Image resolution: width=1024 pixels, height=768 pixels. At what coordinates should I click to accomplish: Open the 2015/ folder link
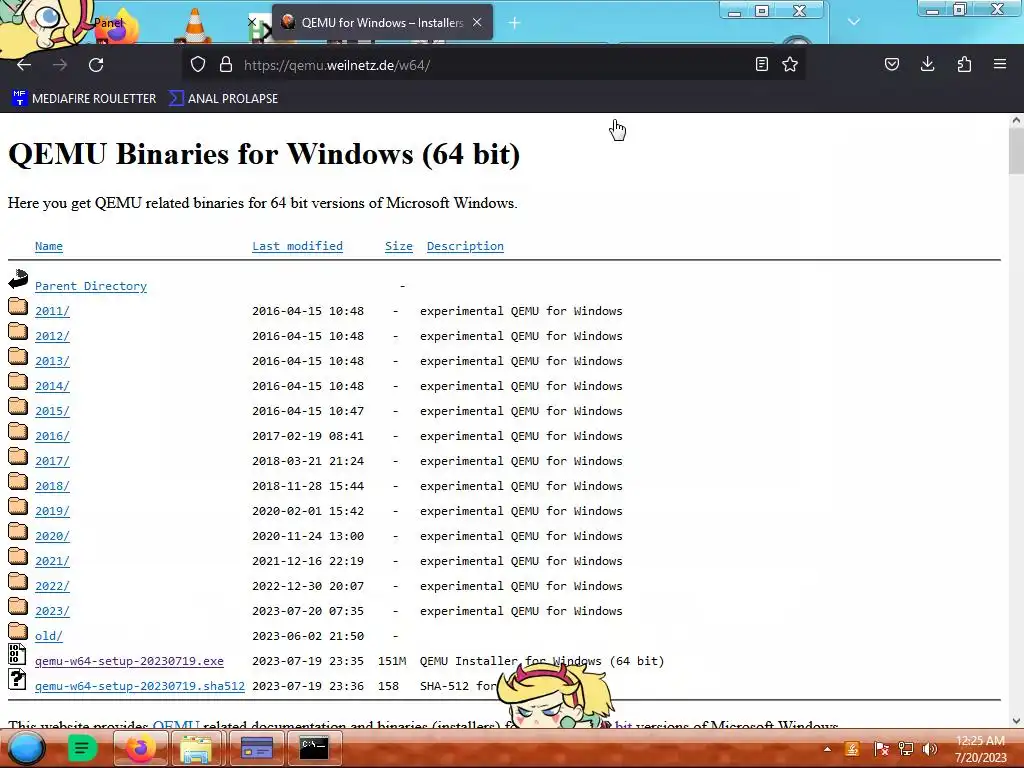tap(52, 411)
